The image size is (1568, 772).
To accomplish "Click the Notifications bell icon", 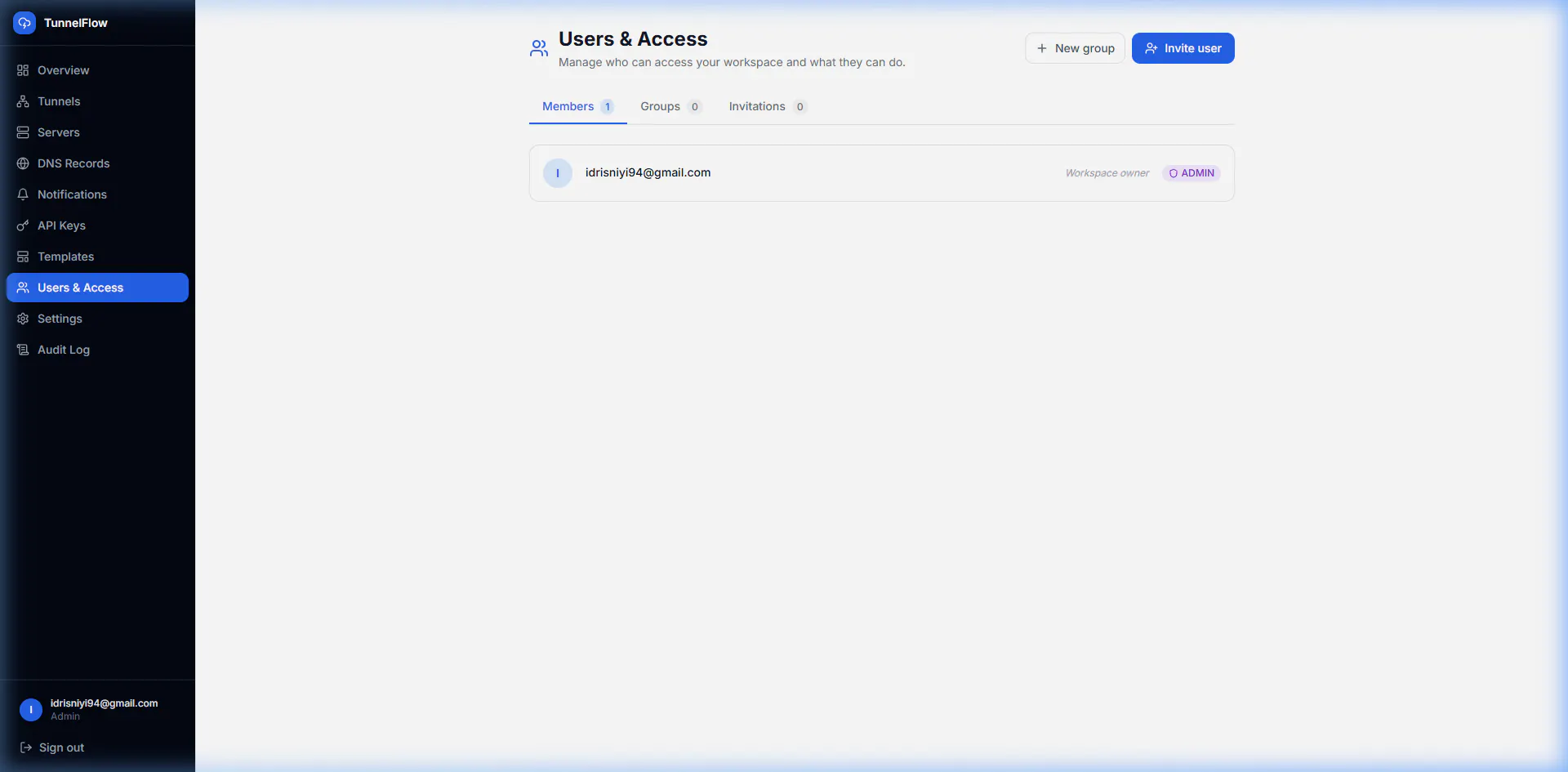I will point(23,194).
